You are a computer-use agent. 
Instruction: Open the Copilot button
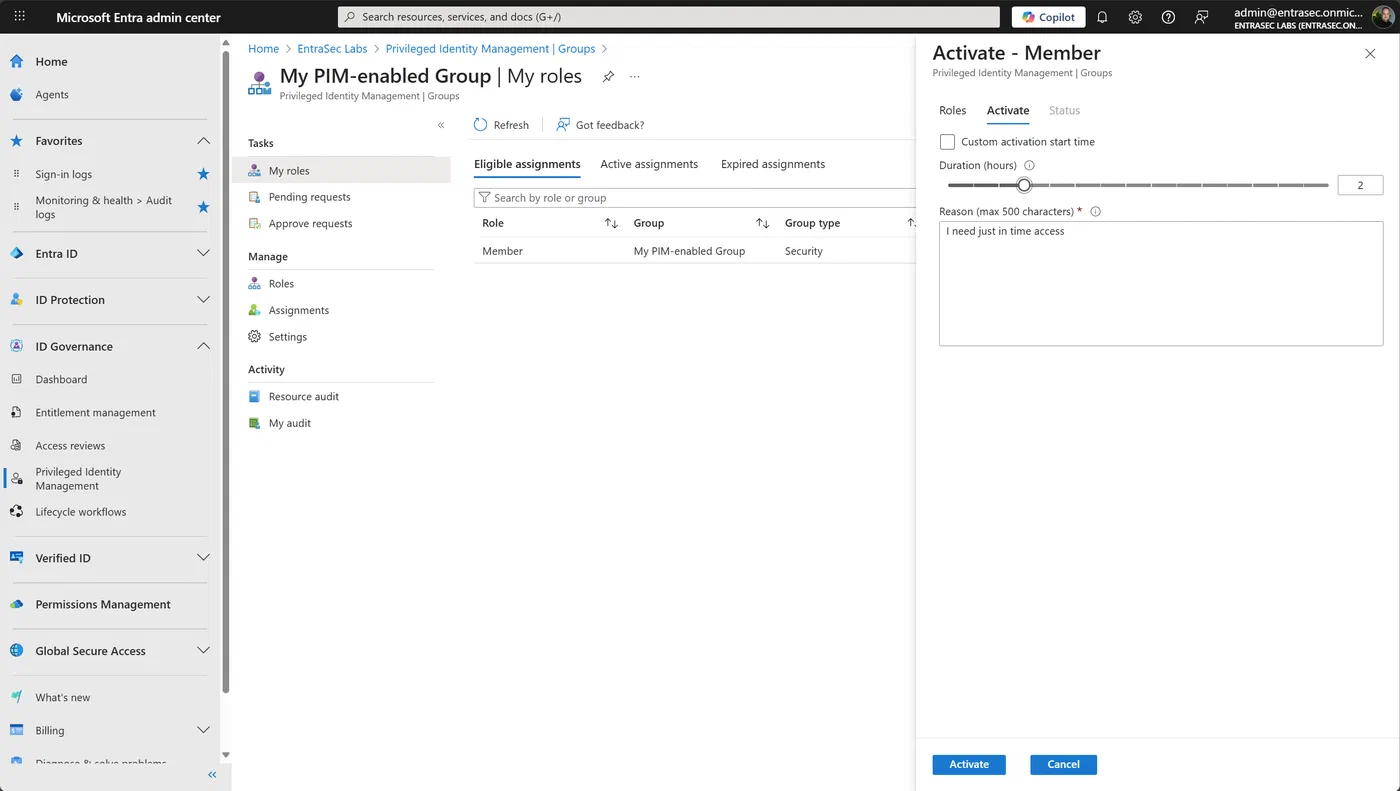pos(1049,17)
